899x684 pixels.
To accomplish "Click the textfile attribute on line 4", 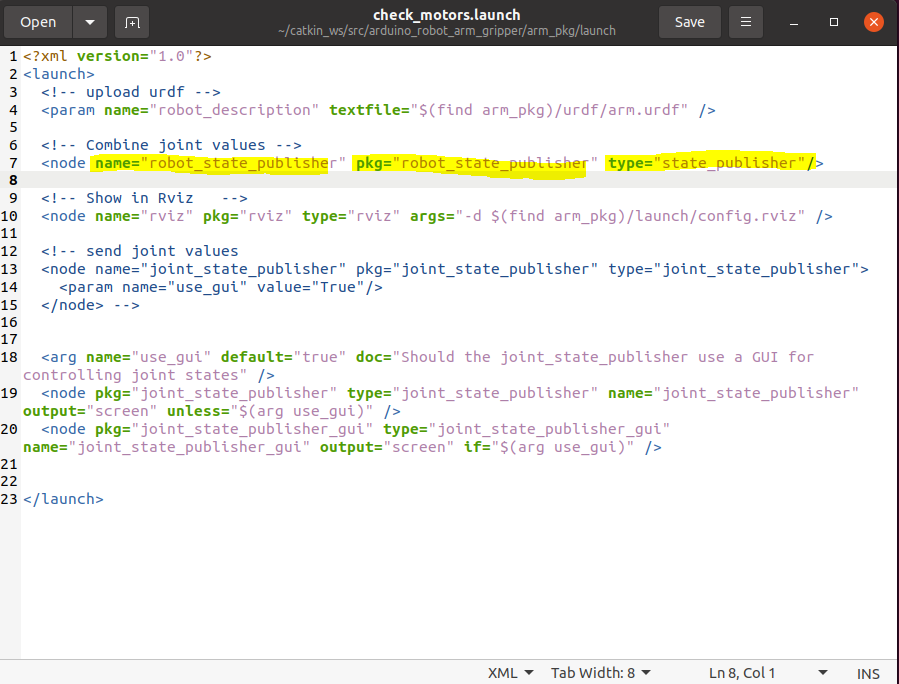I will [x=509, y=110].
